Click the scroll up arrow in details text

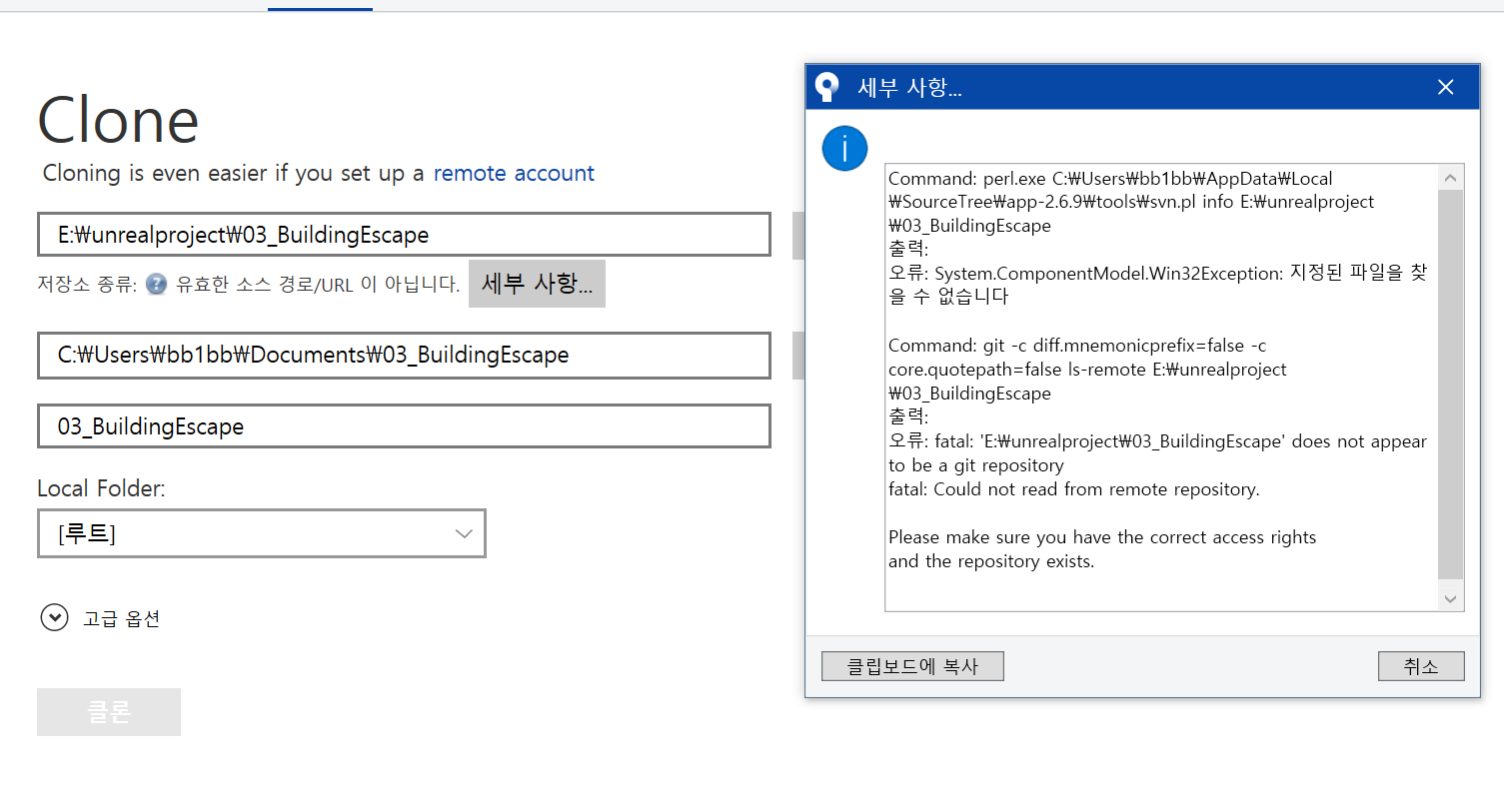pos(1450,178)
